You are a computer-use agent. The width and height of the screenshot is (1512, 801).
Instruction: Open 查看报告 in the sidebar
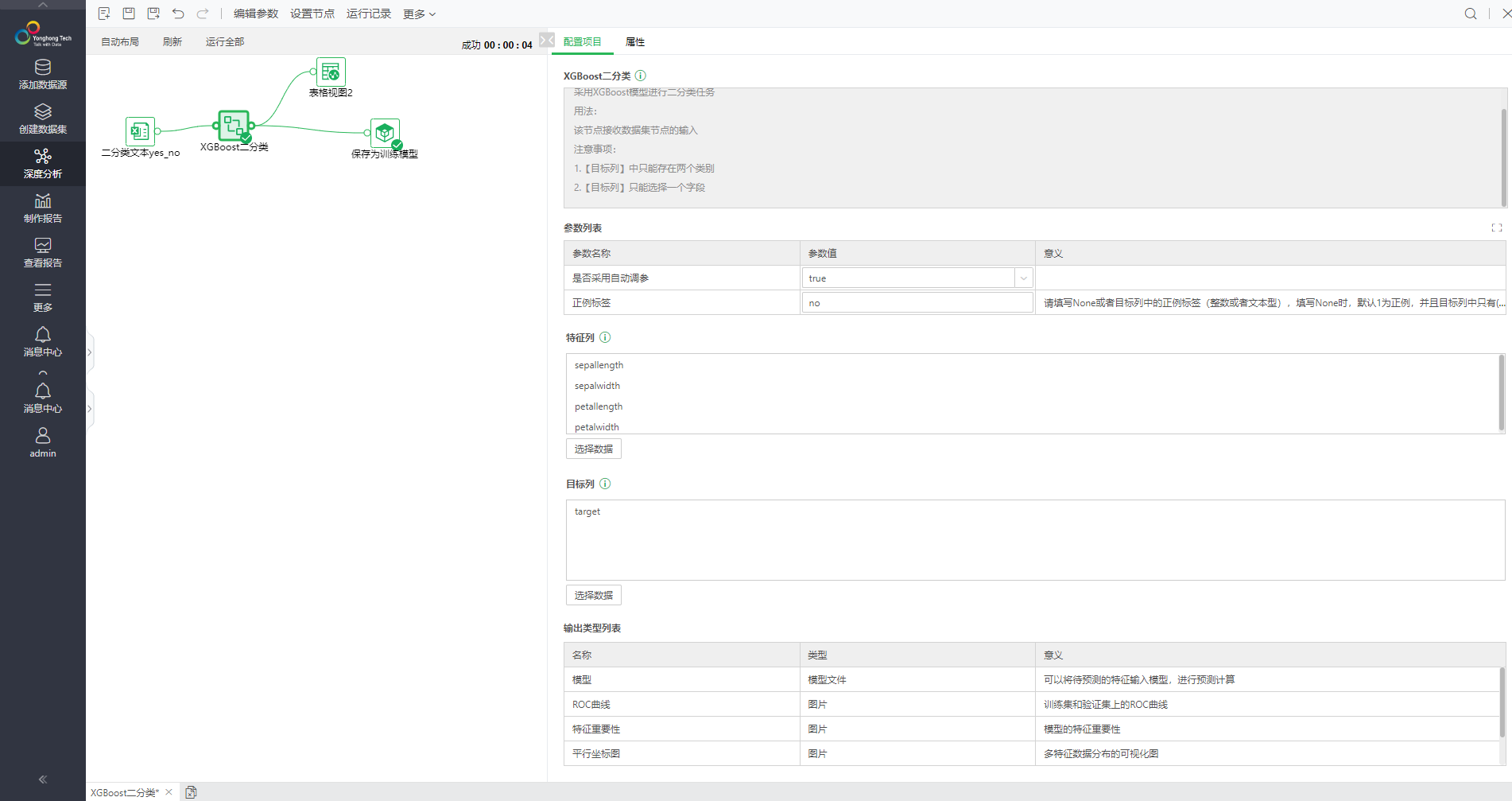43,253
